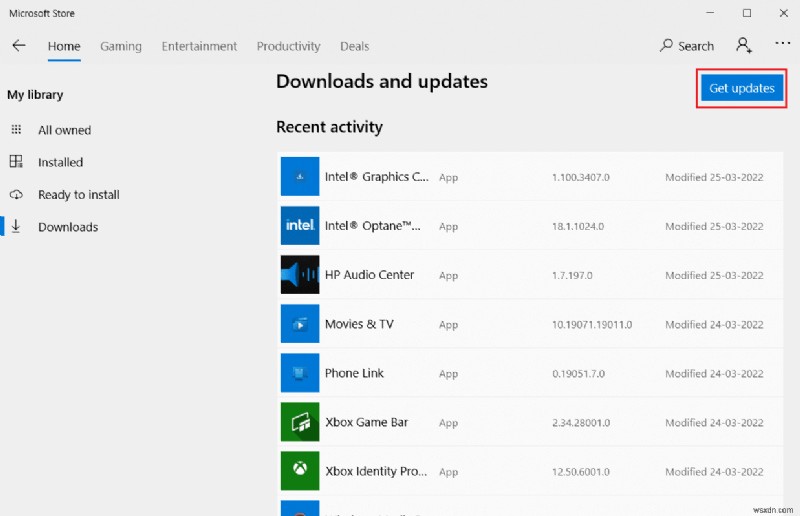This screenshot has height=516, width=800.
Task: Click version 12.50.6001.0
Action: [x=581, y=472]
